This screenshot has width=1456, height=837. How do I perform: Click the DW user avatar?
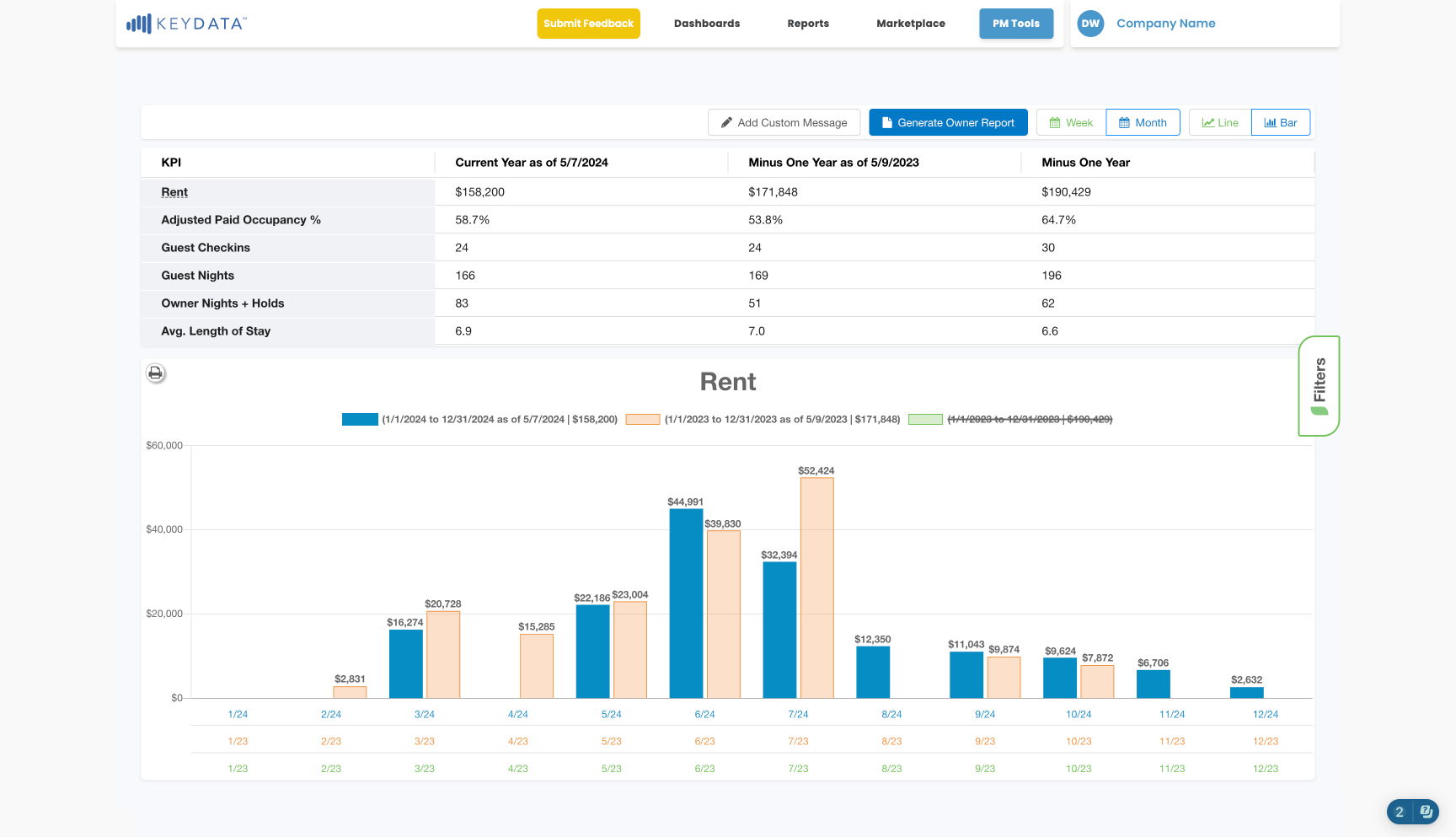tap(1090, 24)
